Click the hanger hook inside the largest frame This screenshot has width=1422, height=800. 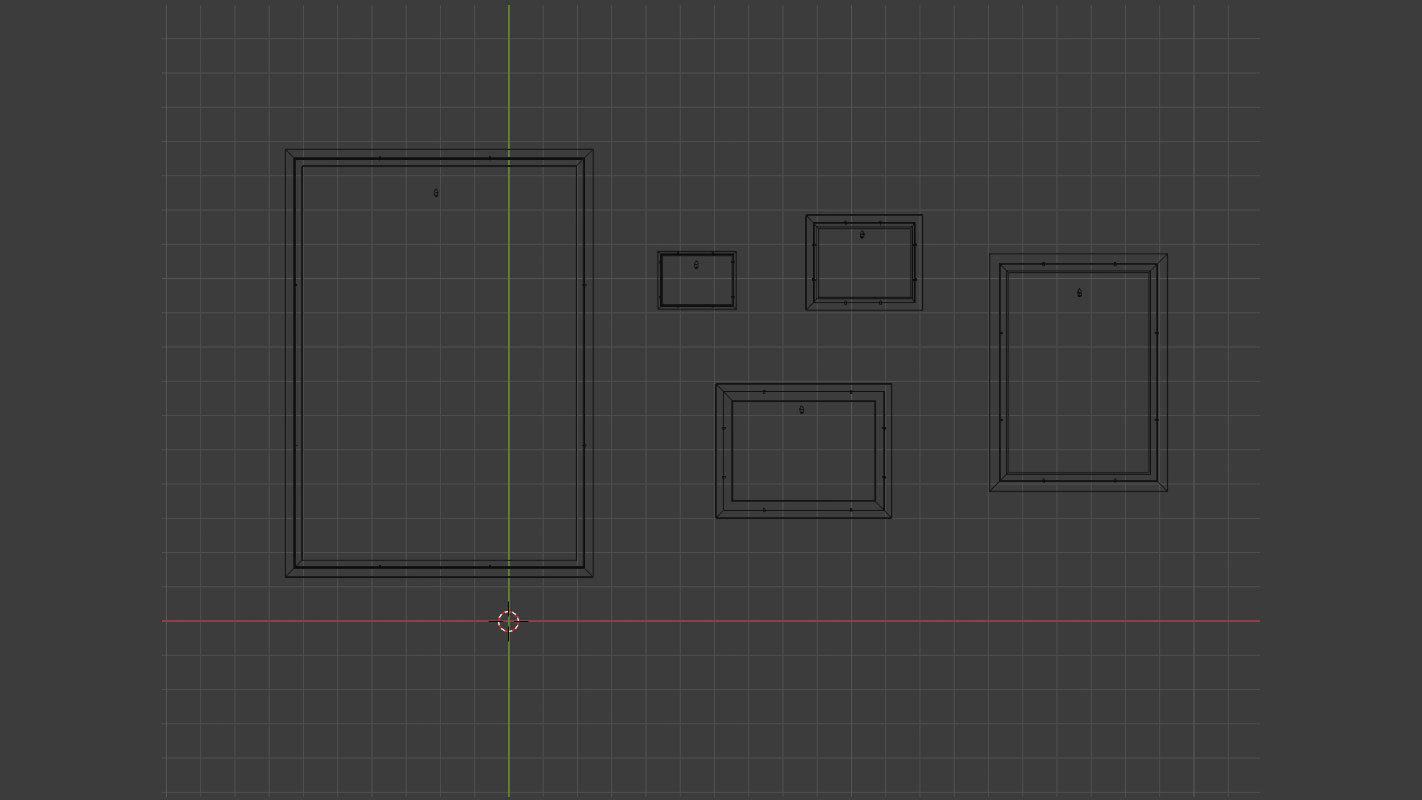point(435,193)
